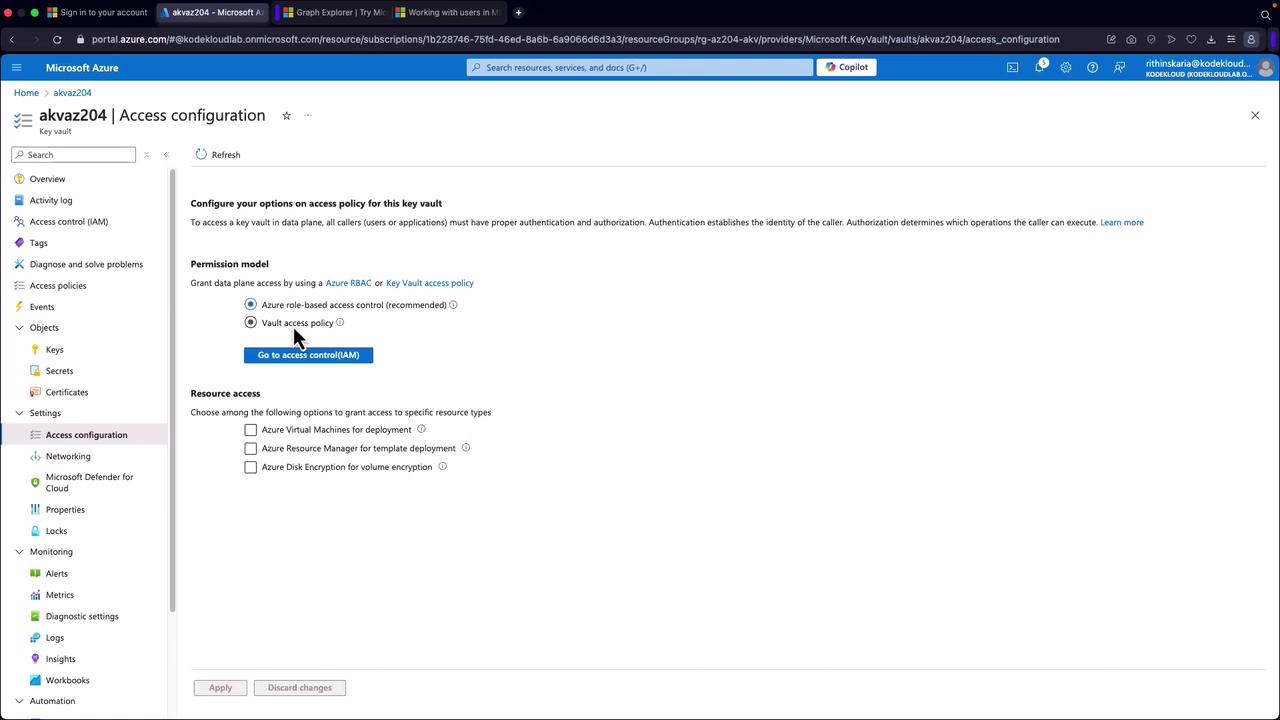Enable Azure Disk Encryption for volume encryption
Image resolution: width=1280 pixels, height=720 pixels.
tap(251, 467)
